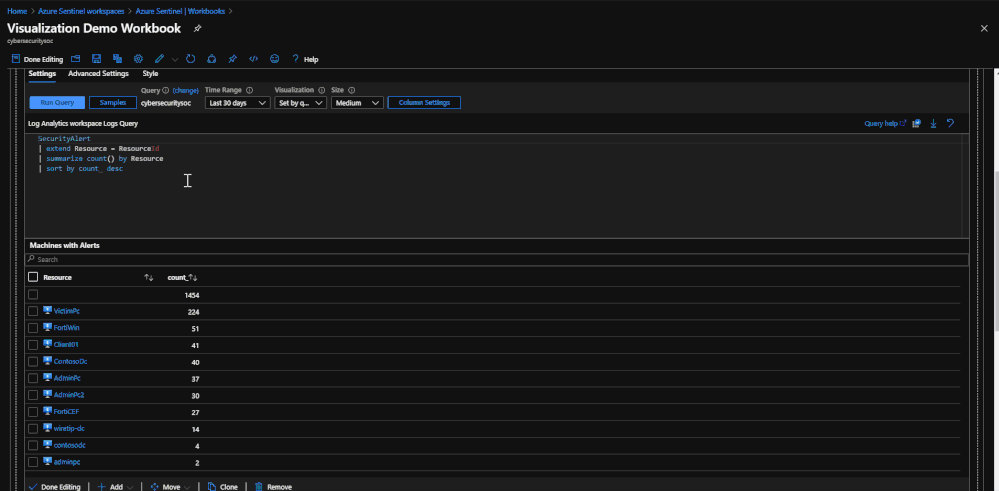Image resolution: width=999 pixels, height=491 pixels.
Task: Check the row with count 1454
Action: click(33, 294)
